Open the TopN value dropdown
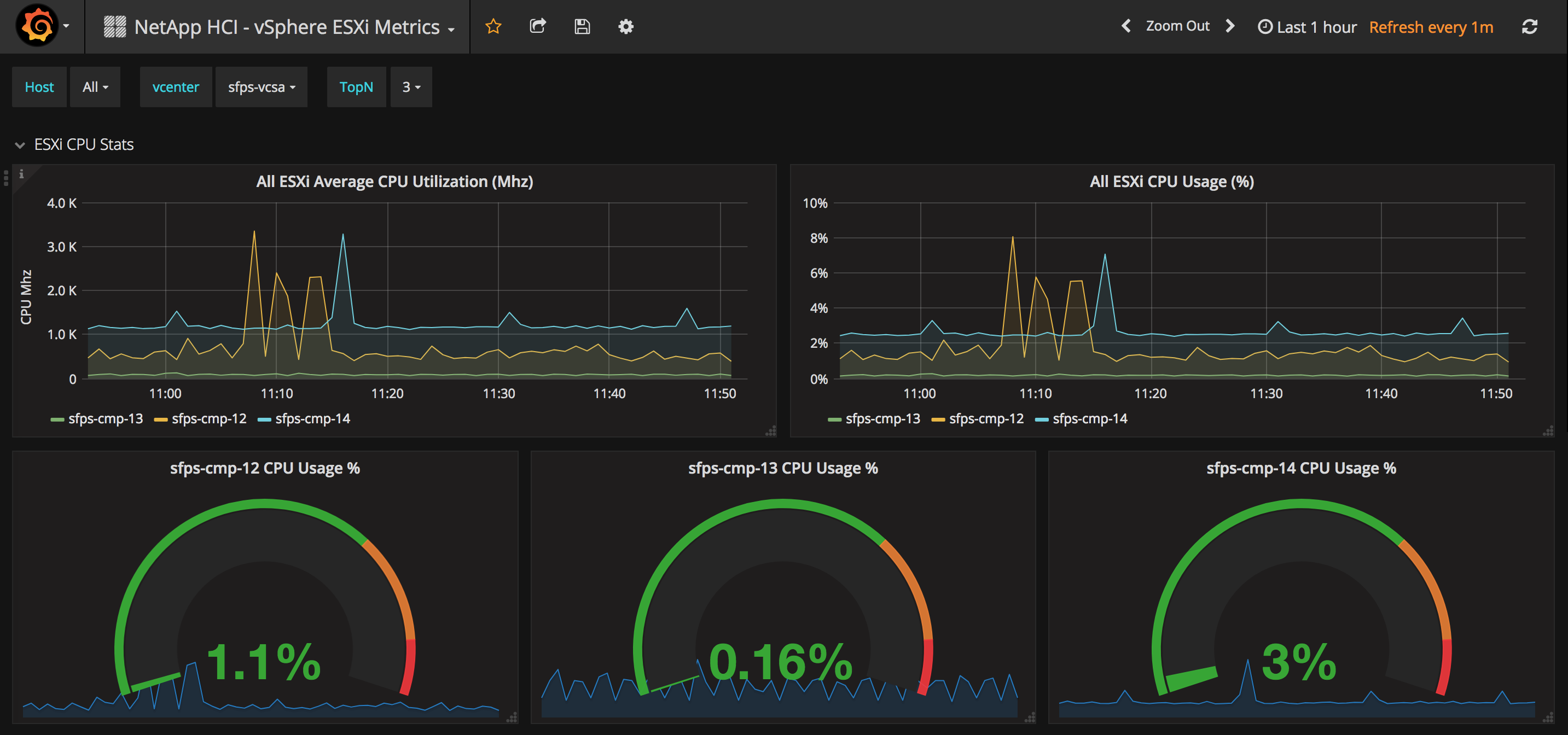The height and width of the screenshot is (735, 1568). (411, 87)
